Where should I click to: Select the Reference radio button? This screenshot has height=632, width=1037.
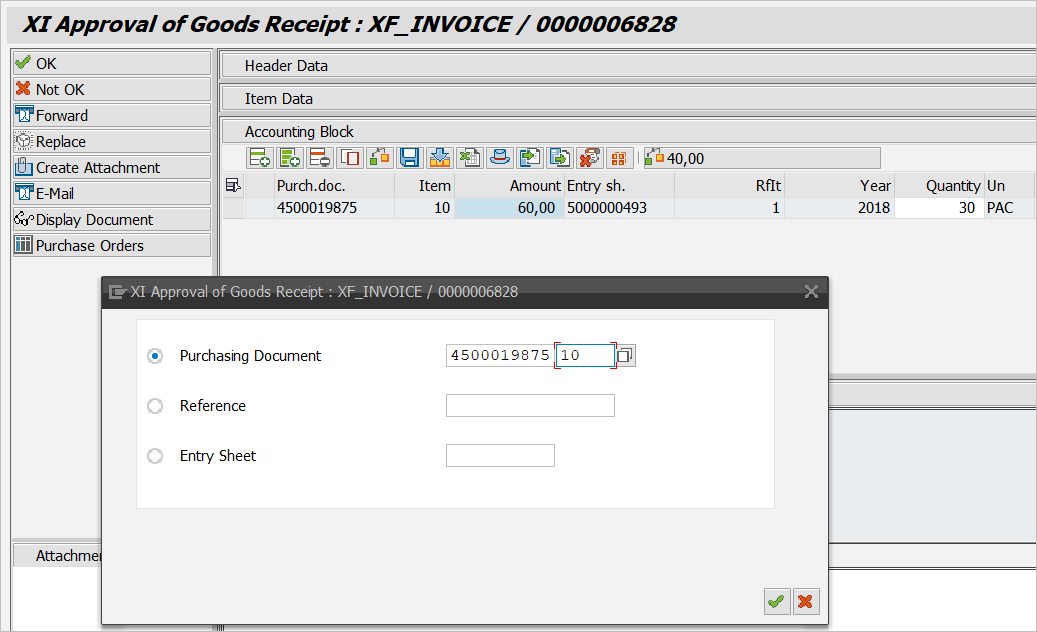coord(155,406)
